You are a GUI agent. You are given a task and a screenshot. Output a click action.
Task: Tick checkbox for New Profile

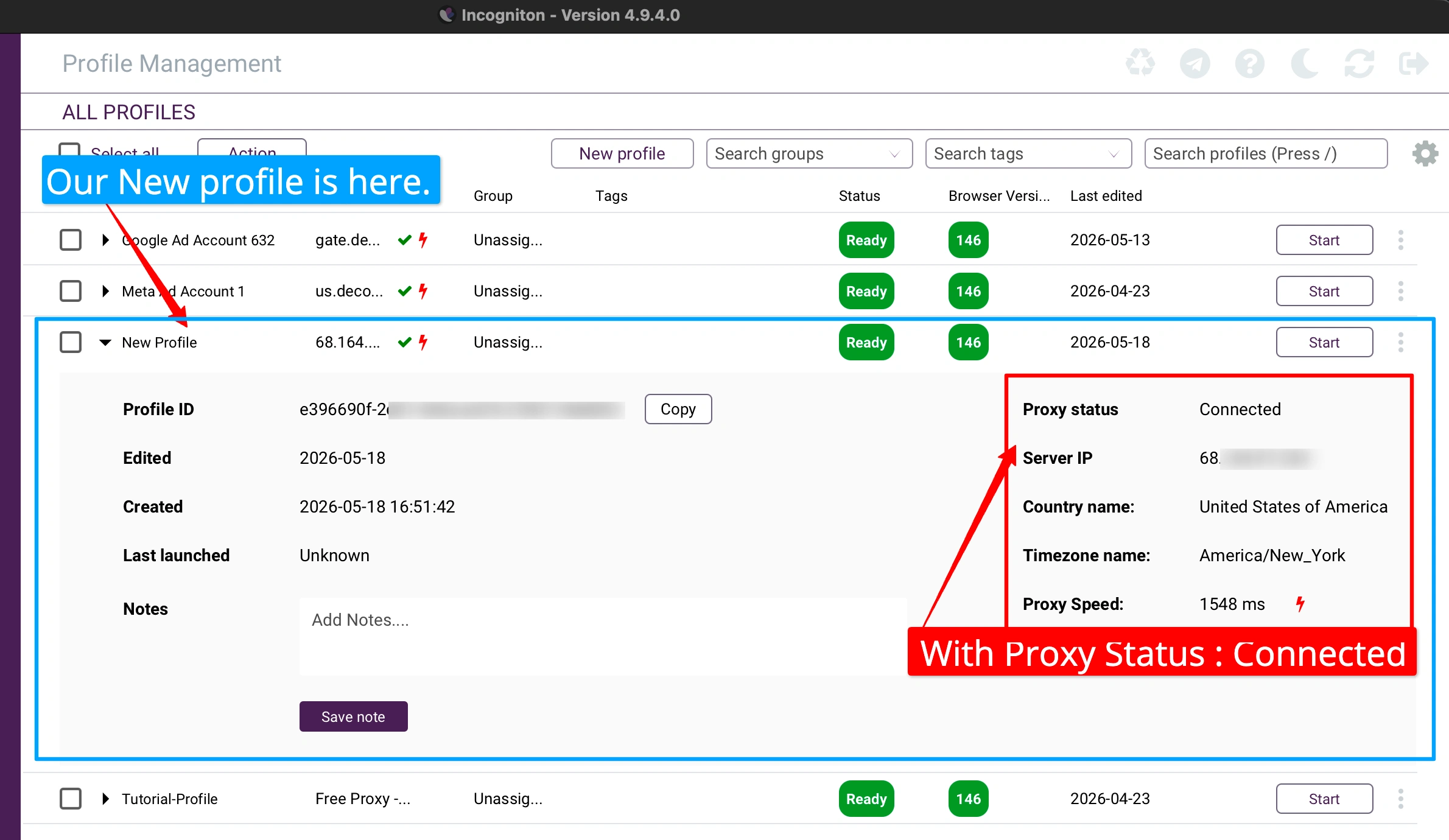point(71,342)
